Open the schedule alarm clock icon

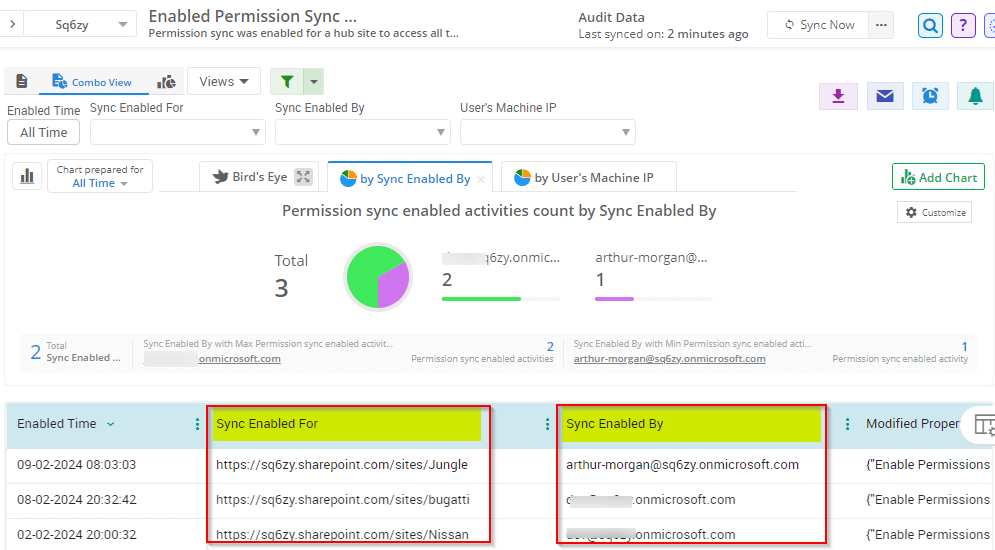click(930, 96)
